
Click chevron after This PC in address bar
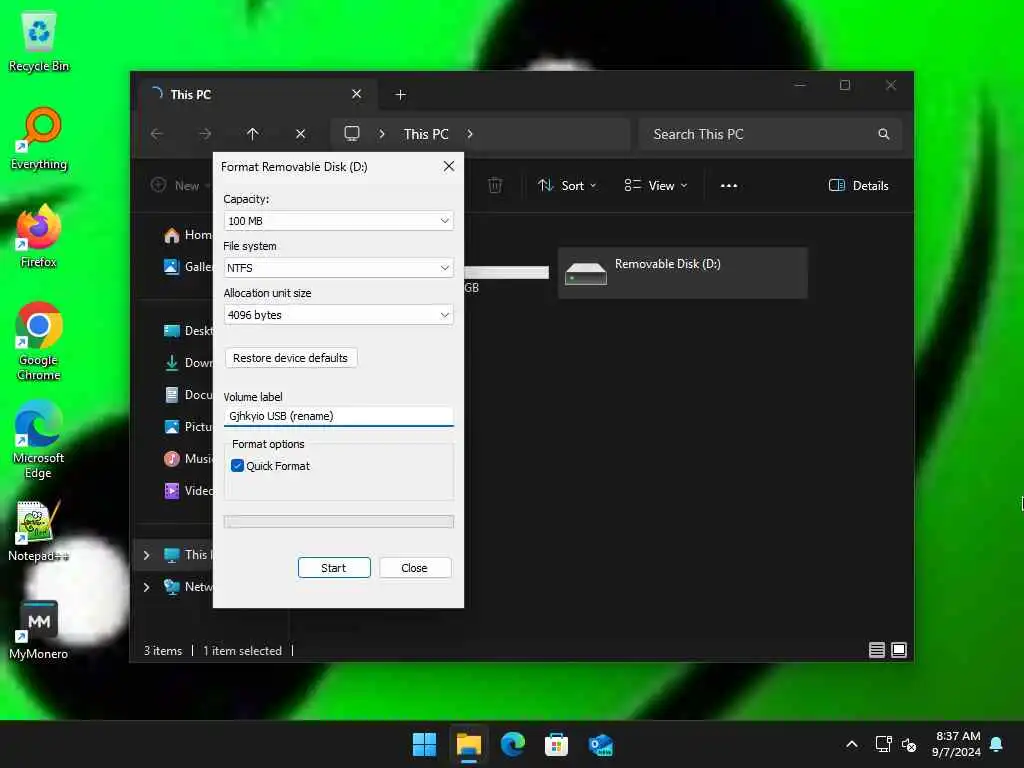coord(470,134)
